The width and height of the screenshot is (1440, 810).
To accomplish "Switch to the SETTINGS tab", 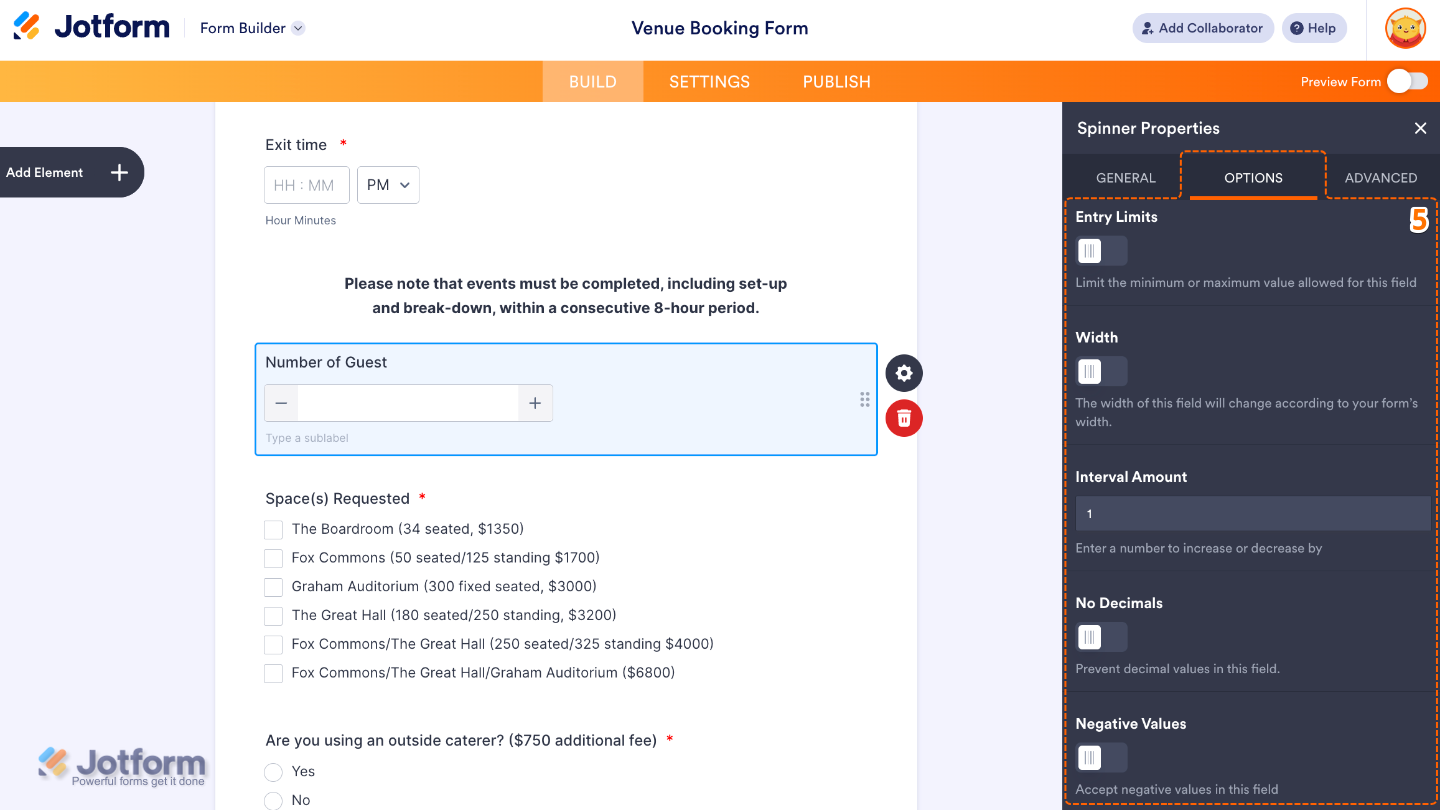I will [x=709, y=82].
